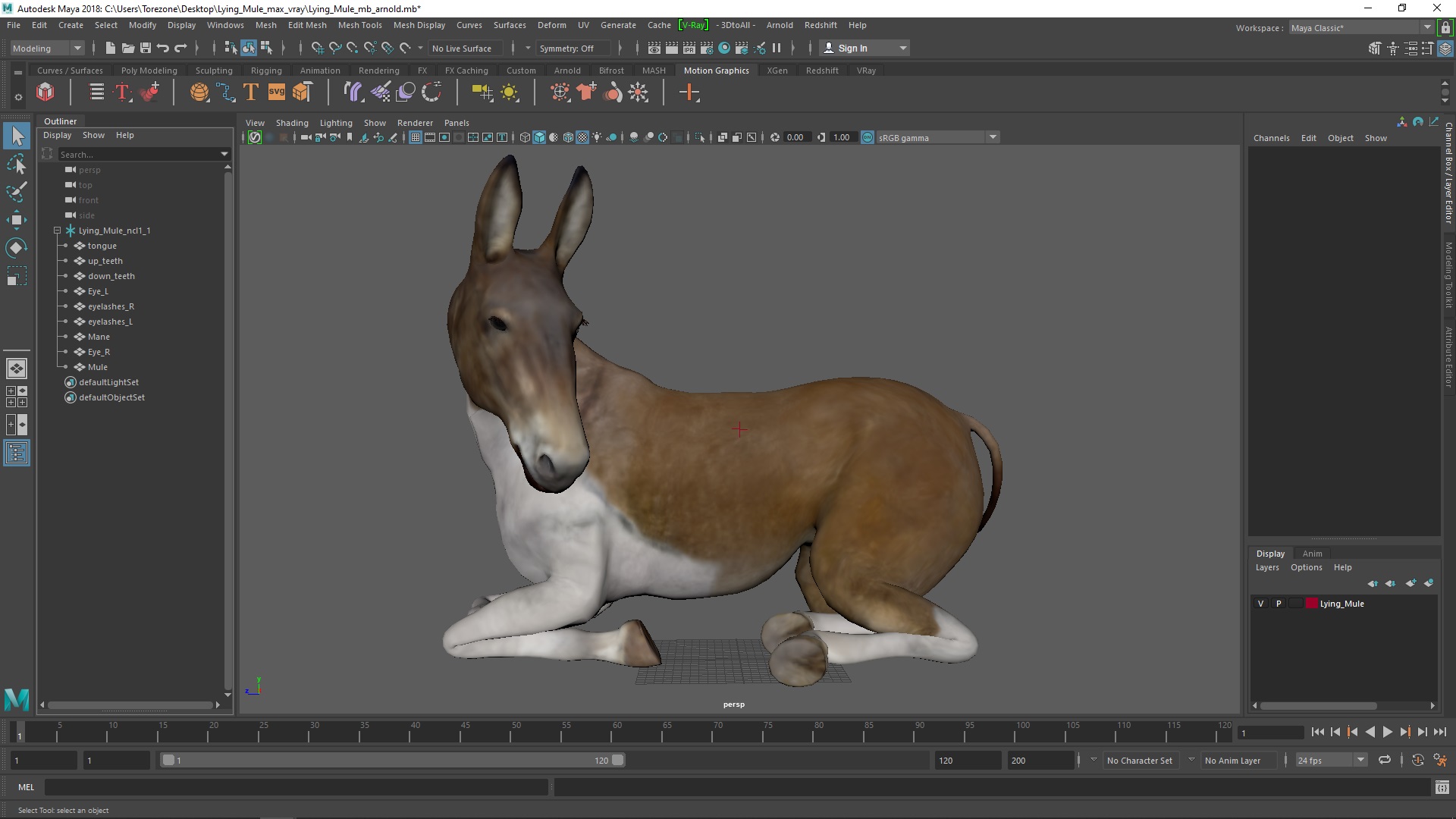The height and width of the screenshot is (819, 1456).
Task: Click the polygon cube shelf icon
Action: coord(45,93)
